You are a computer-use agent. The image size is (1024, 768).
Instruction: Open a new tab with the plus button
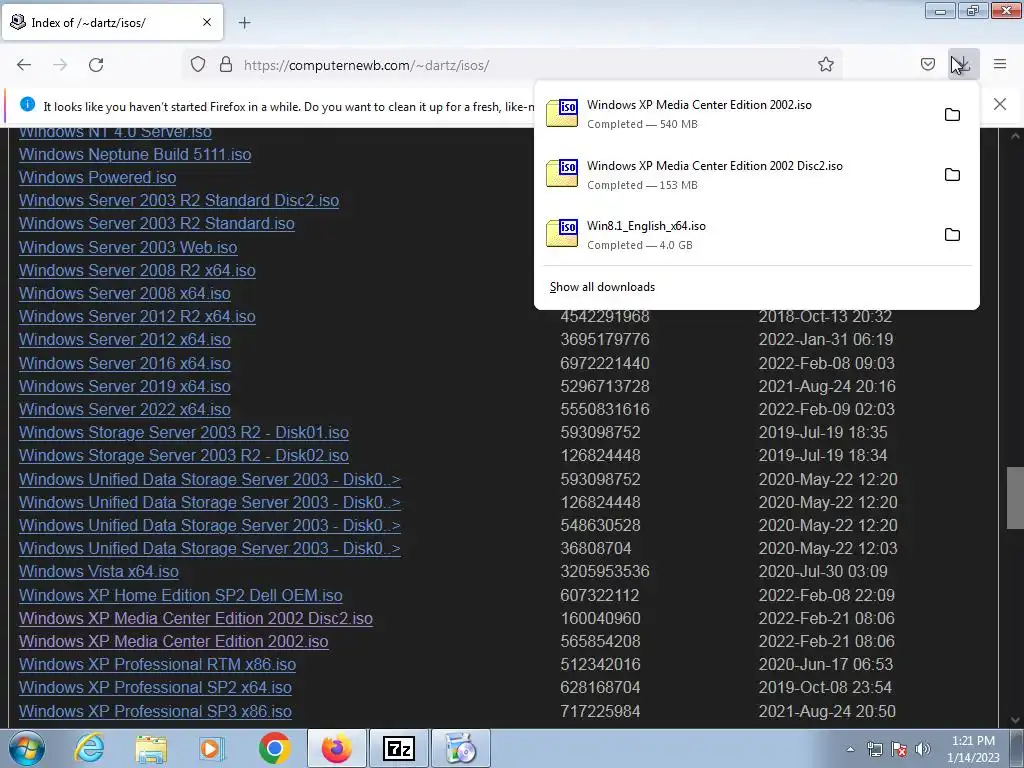244,23
